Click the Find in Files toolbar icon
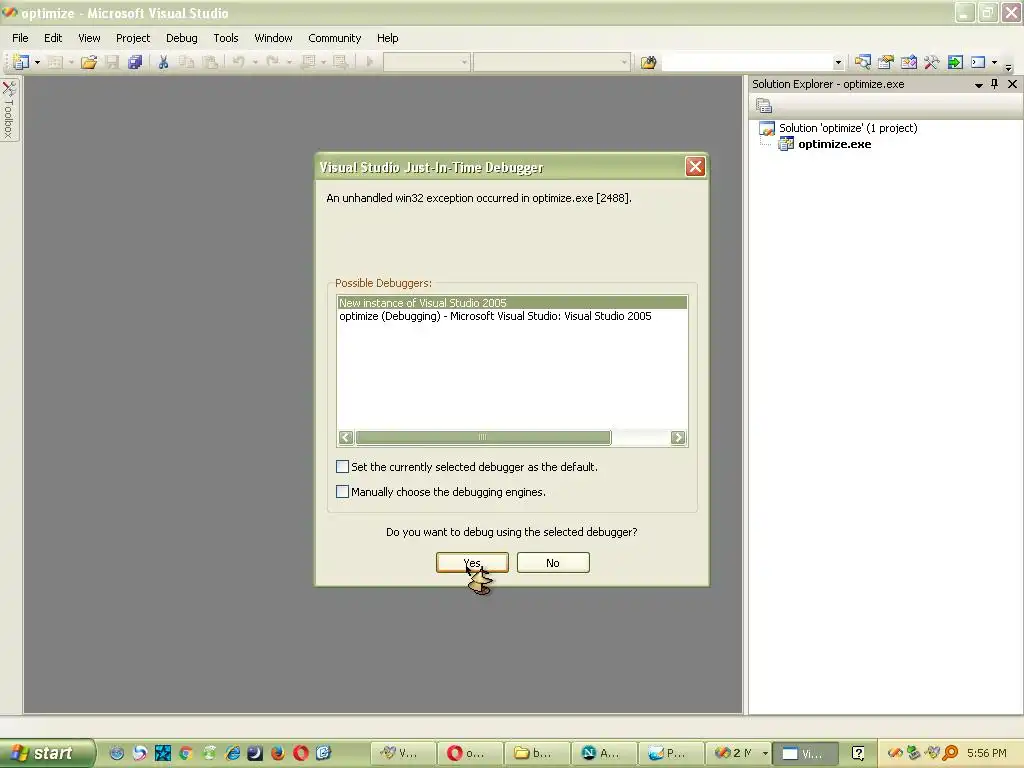The height and width of the screenshot is (768, 1024). click(x=648, y=63)
